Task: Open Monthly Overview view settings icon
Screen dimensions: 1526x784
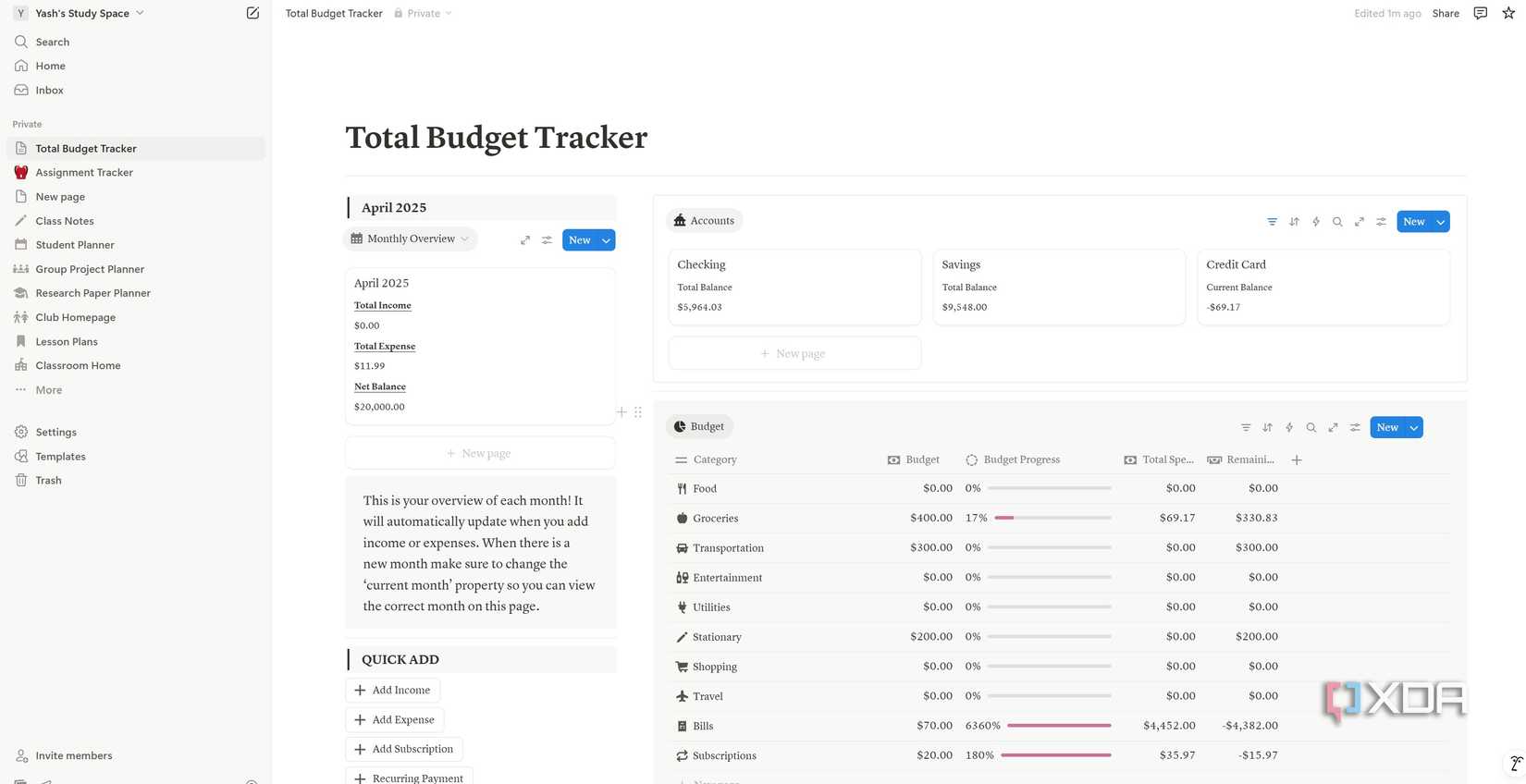Action: click(x=547, y=240)
